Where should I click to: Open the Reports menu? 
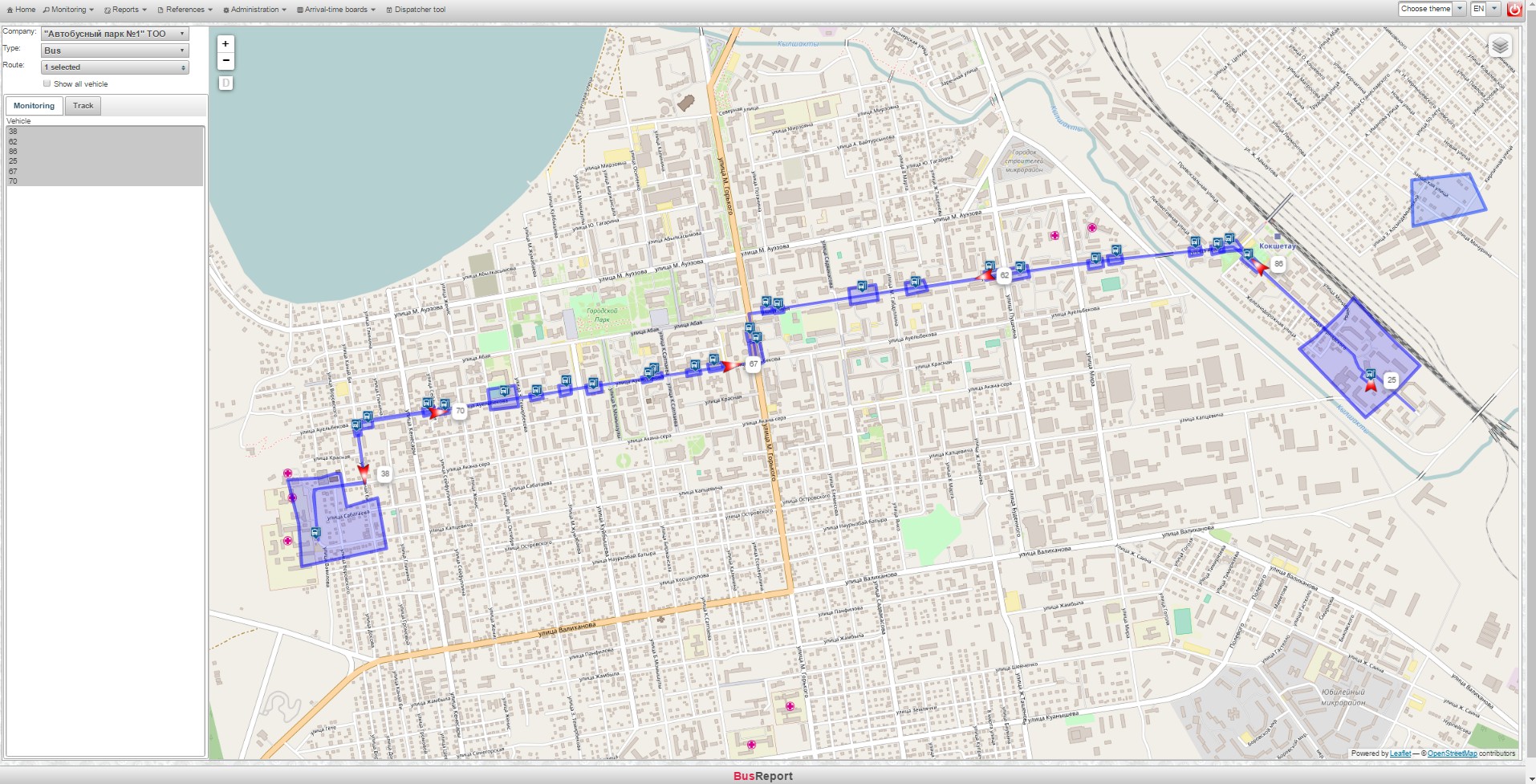pyautogui.click(x=125, y=10)
